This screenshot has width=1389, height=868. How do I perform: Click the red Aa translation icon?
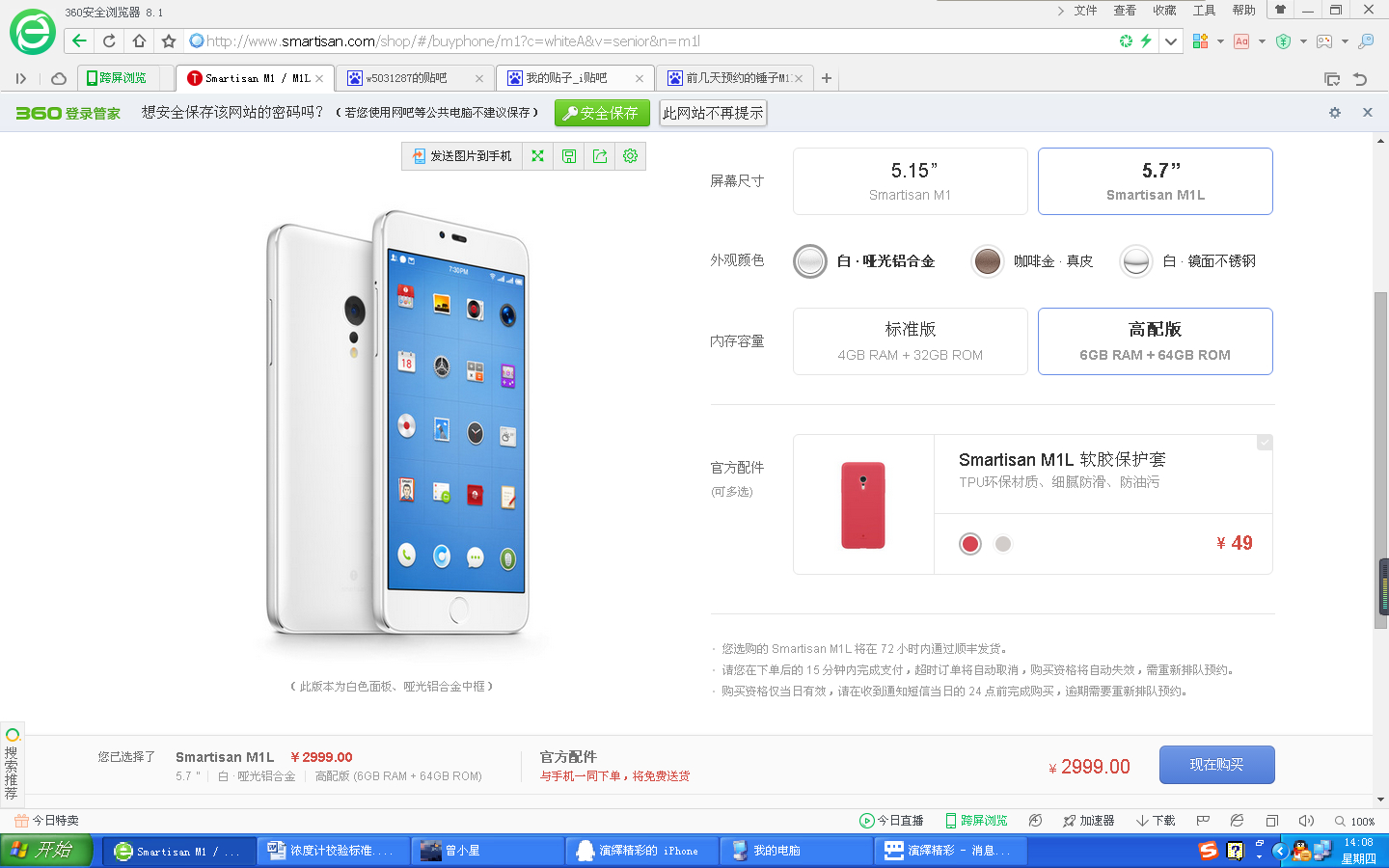(x=1241, y=41)
